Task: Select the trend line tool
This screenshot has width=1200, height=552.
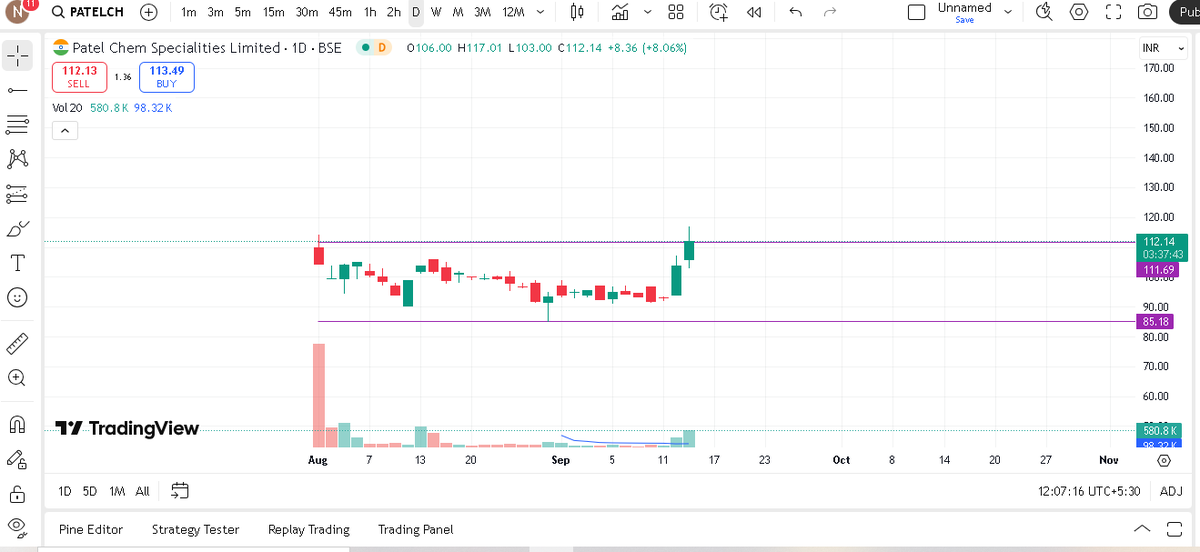Action: (17, 90)
